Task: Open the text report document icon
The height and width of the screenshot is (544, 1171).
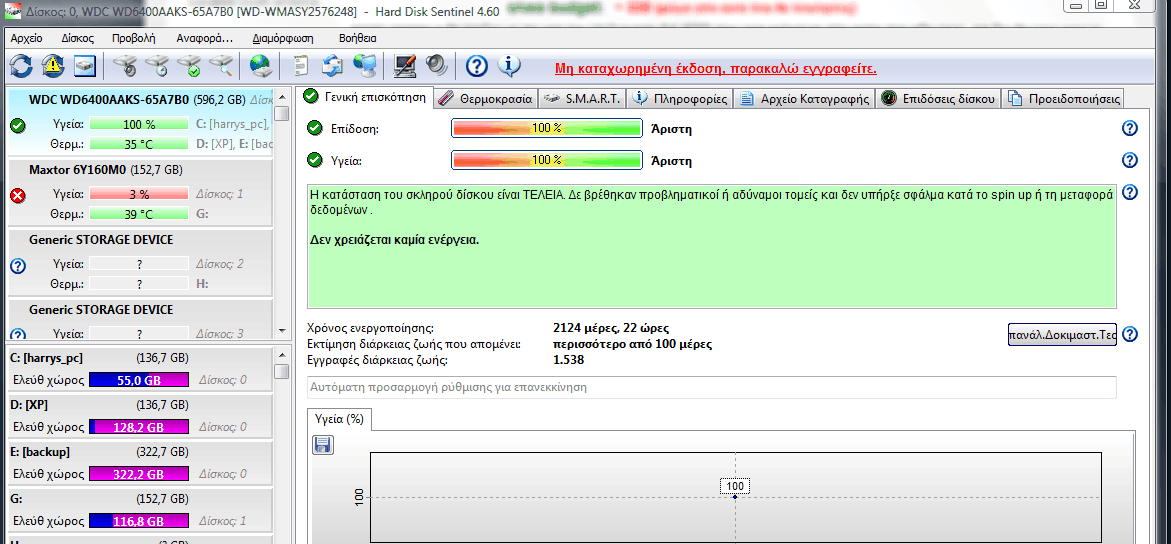Action: pyautogui.click(x=301, y=67)
